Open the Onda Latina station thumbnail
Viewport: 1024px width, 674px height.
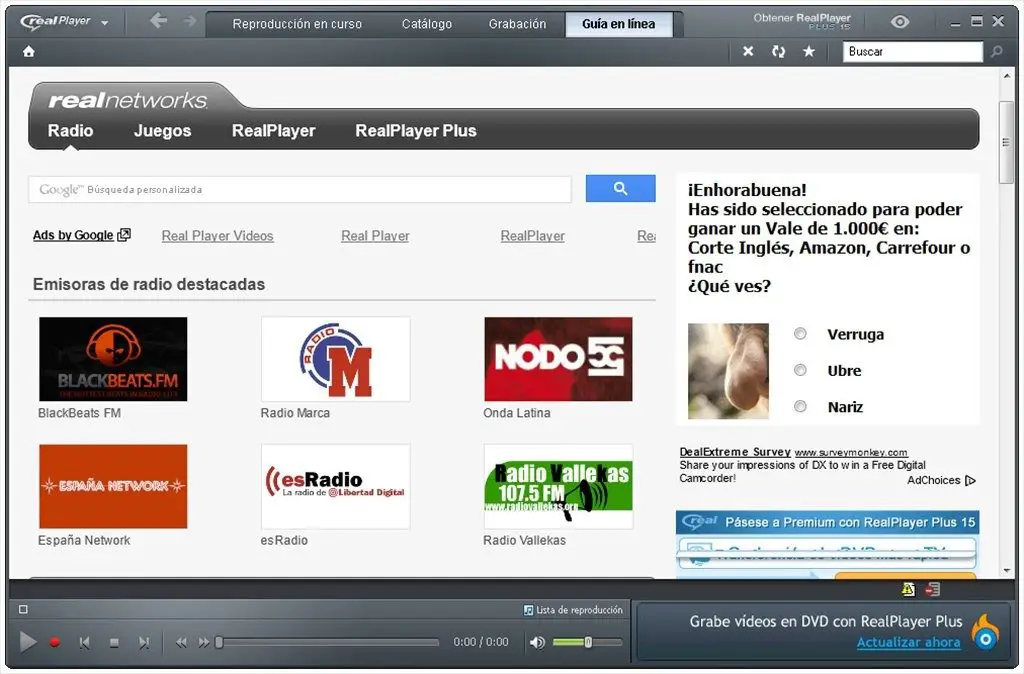[x=558, y=359]
